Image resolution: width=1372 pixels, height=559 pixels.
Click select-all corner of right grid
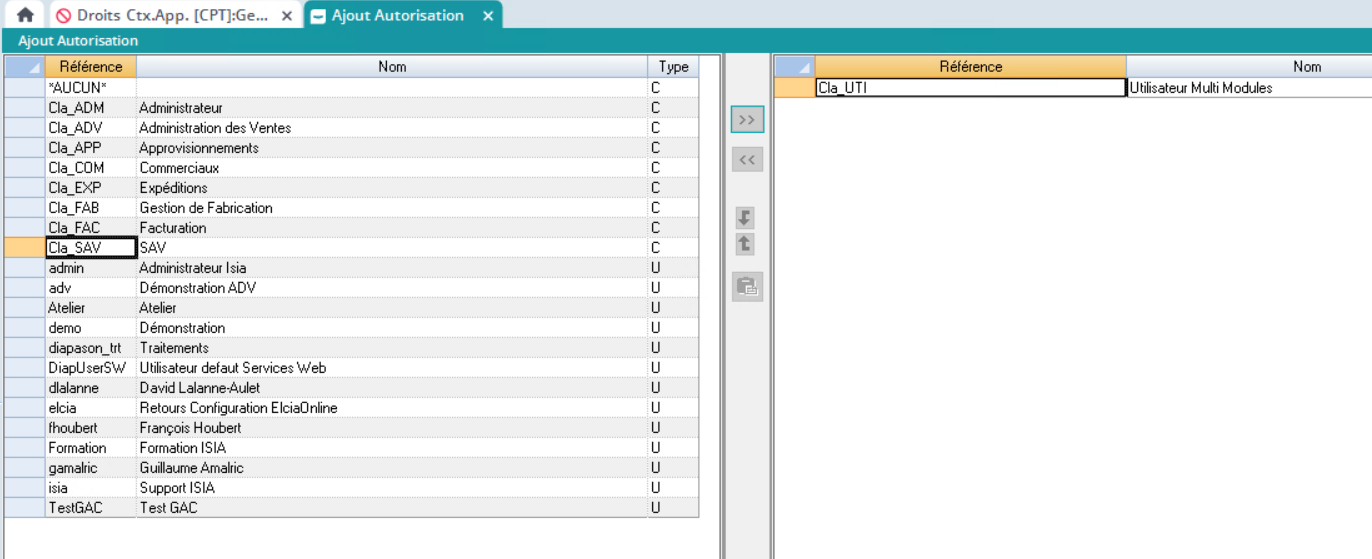click(795, 67)
